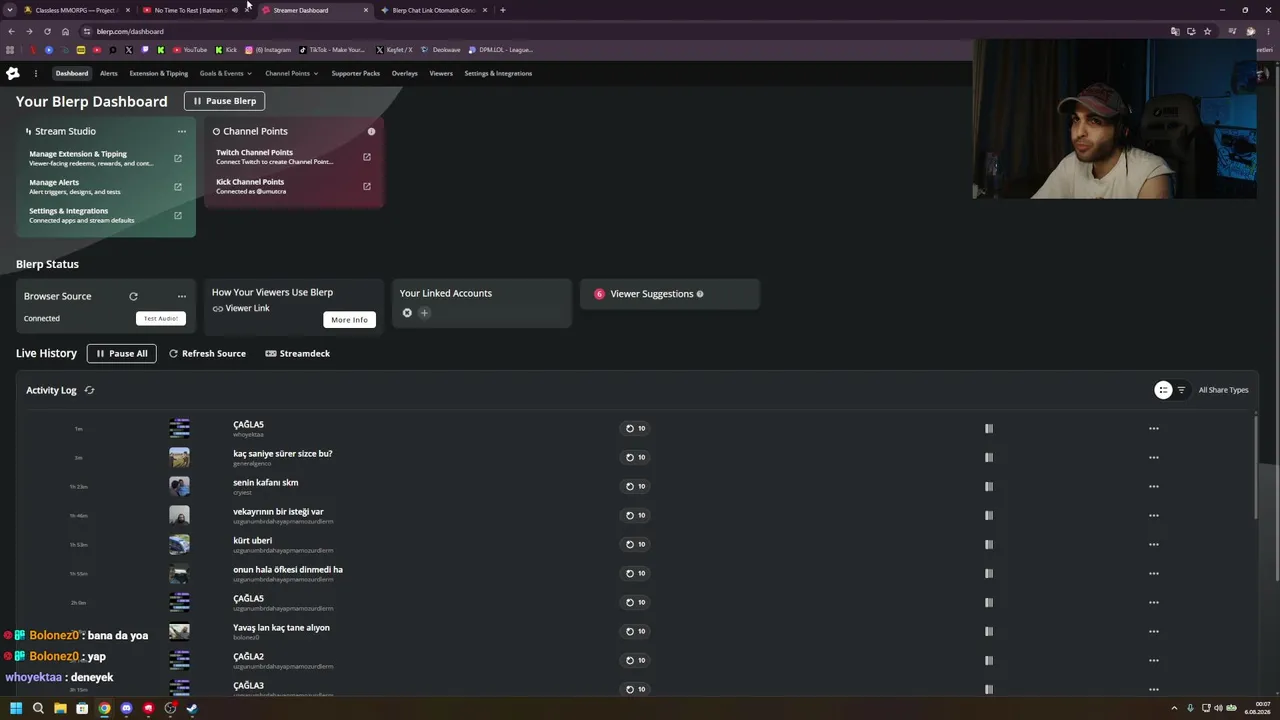Replay the 'senin kafanı skm' blerp

tap(635, 486)
